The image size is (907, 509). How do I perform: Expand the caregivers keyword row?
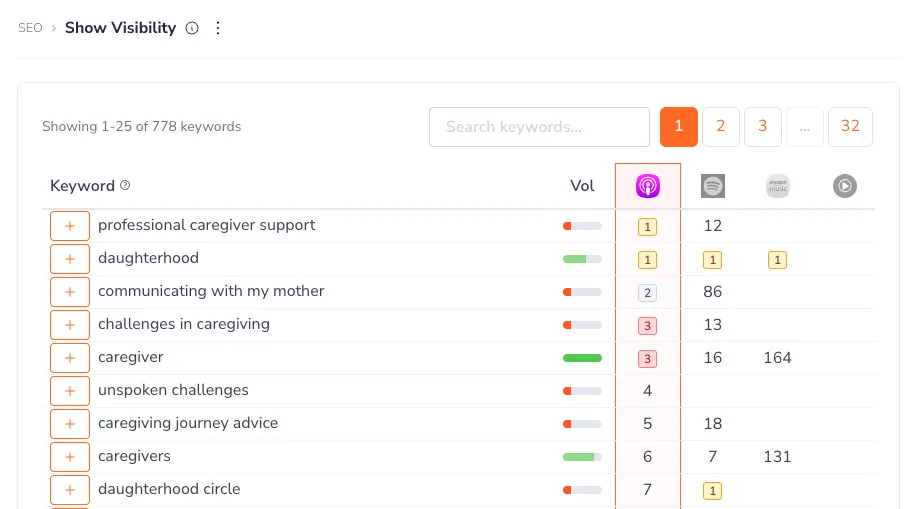(70, 456)
